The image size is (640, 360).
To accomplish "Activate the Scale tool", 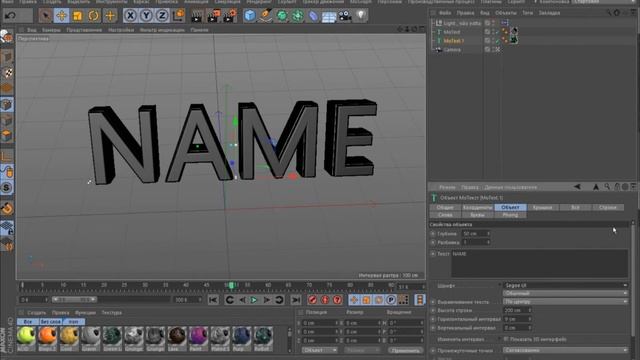I will pos(78,16).
